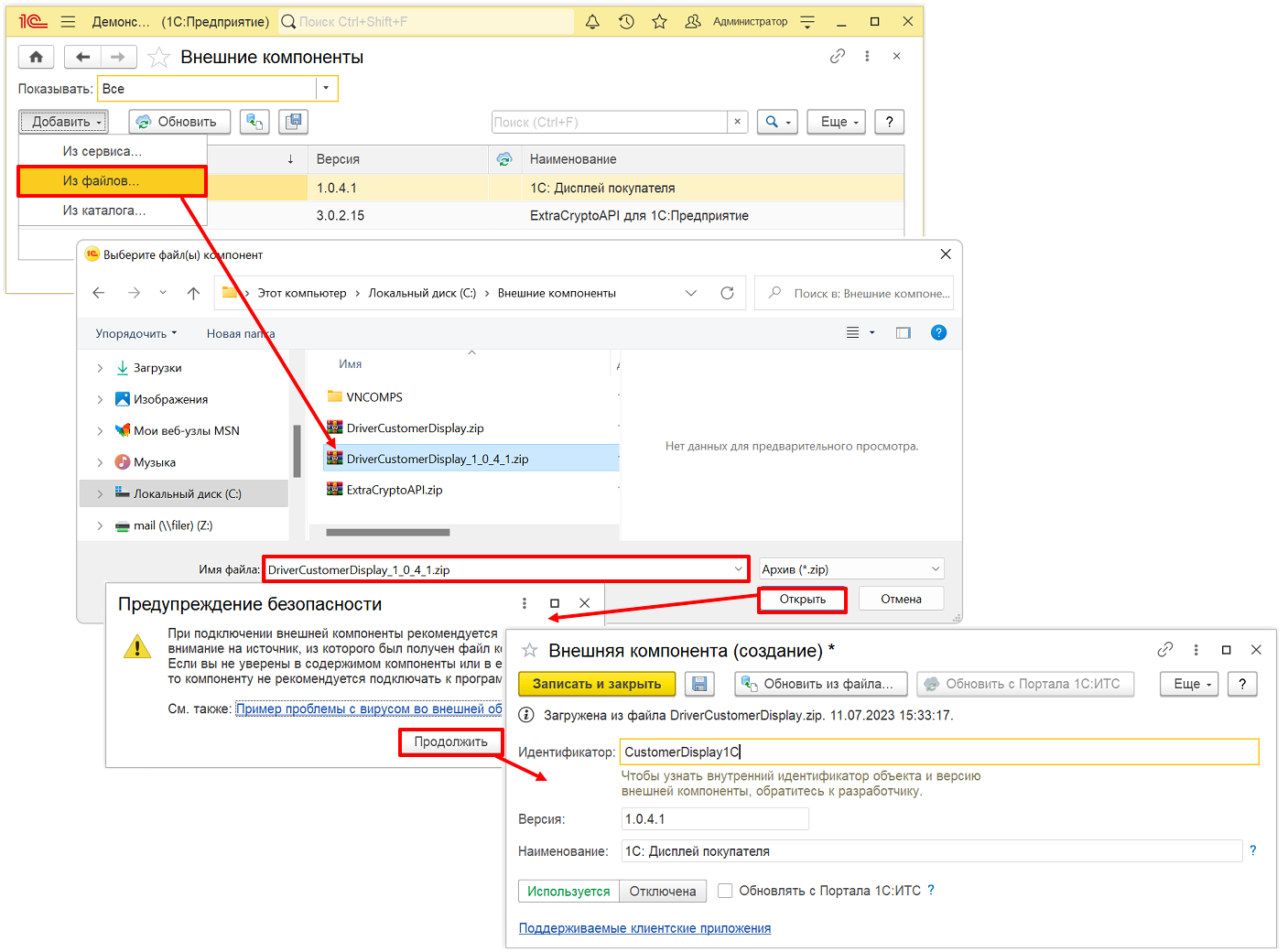Open notifications bell in 1C title bar
The image size is (1288, 952).
tap(592, 21)
